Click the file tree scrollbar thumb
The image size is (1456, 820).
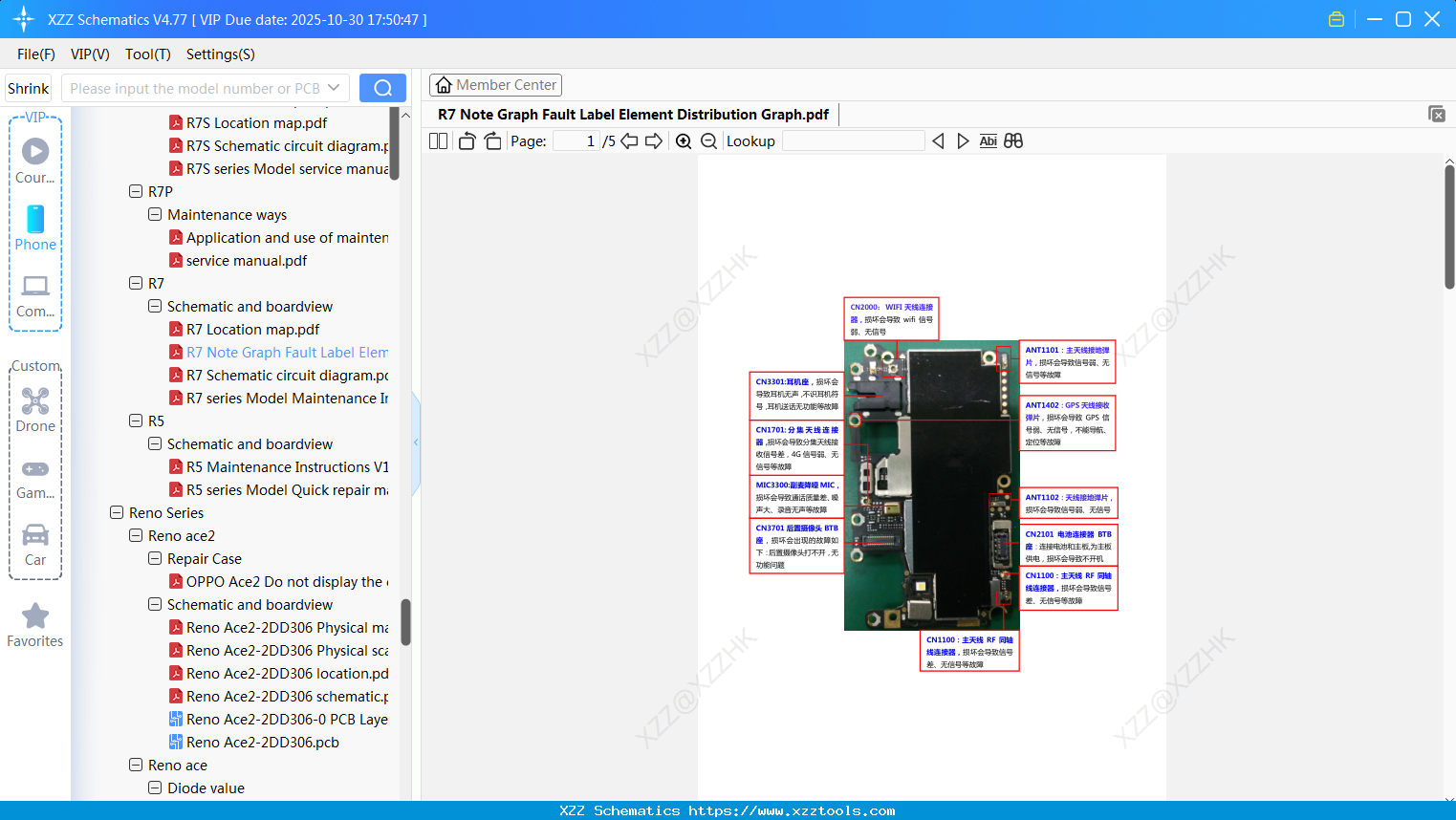(405, 621)
